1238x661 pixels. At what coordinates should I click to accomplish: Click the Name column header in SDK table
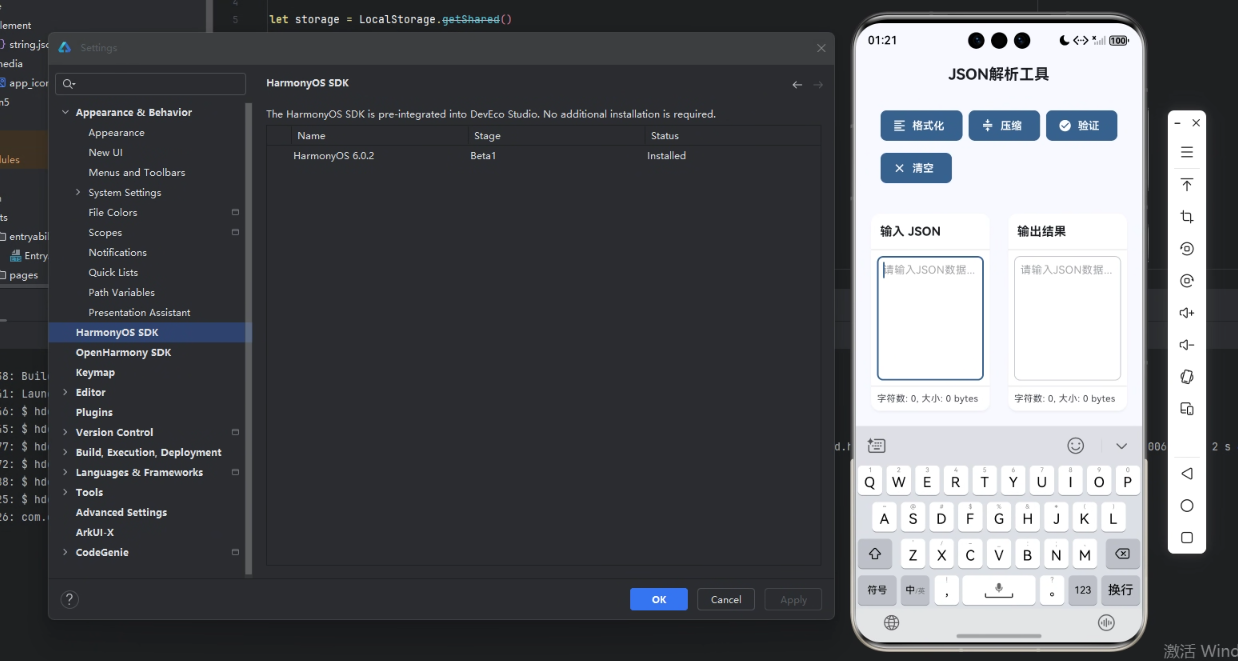(380, 136)
